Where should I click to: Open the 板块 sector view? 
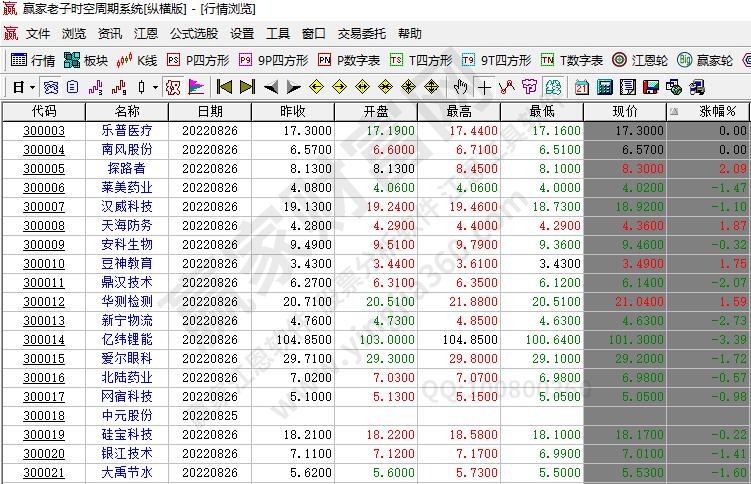click(87, 60)
